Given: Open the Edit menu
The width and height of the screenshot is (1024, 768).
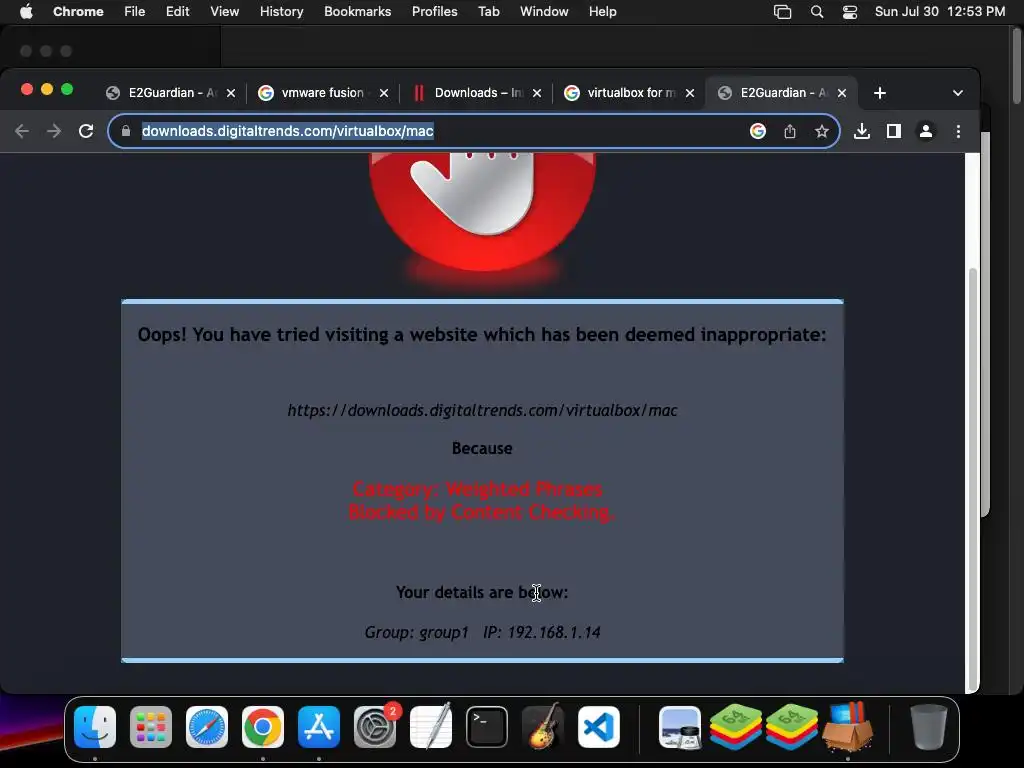Looking at the screenshot, I should click(x=178, y=12).
